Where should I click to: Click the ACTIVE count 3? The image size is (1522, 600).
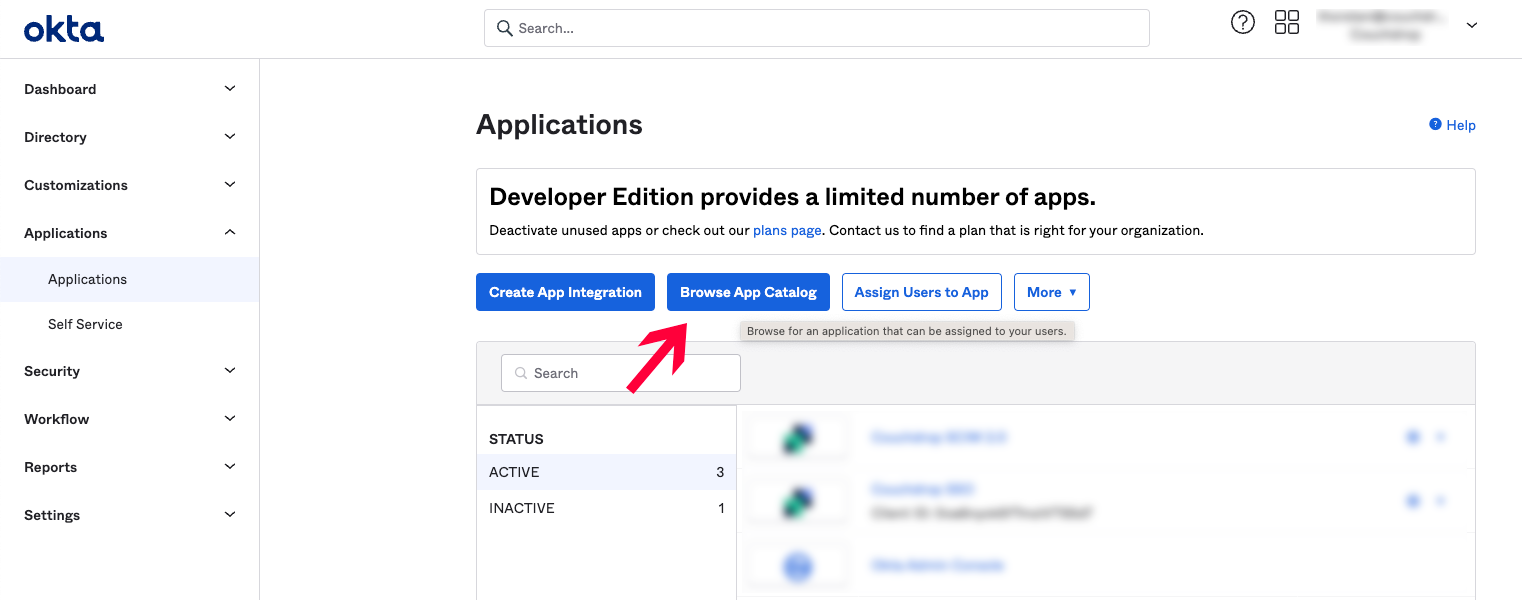click(x=720, y=472)
